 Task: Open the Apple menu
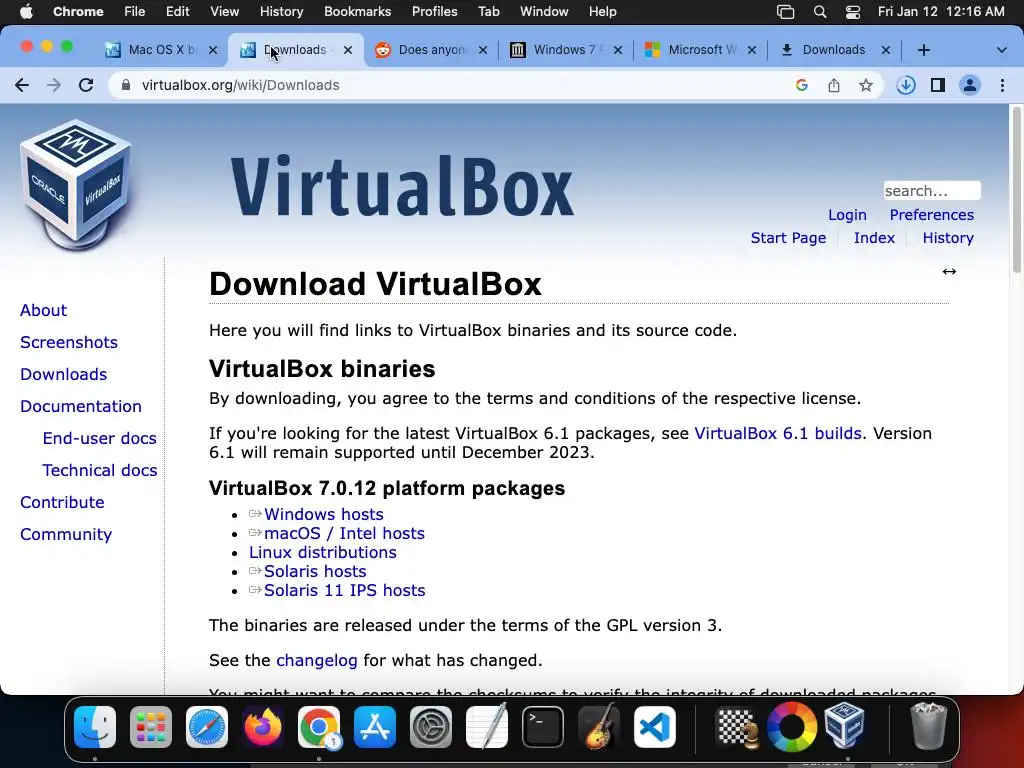[26, 12]
